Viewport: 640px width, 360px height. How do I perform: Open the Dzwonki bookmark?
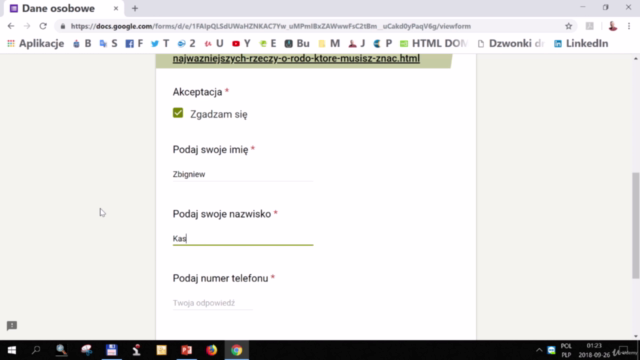click(511, 43)
